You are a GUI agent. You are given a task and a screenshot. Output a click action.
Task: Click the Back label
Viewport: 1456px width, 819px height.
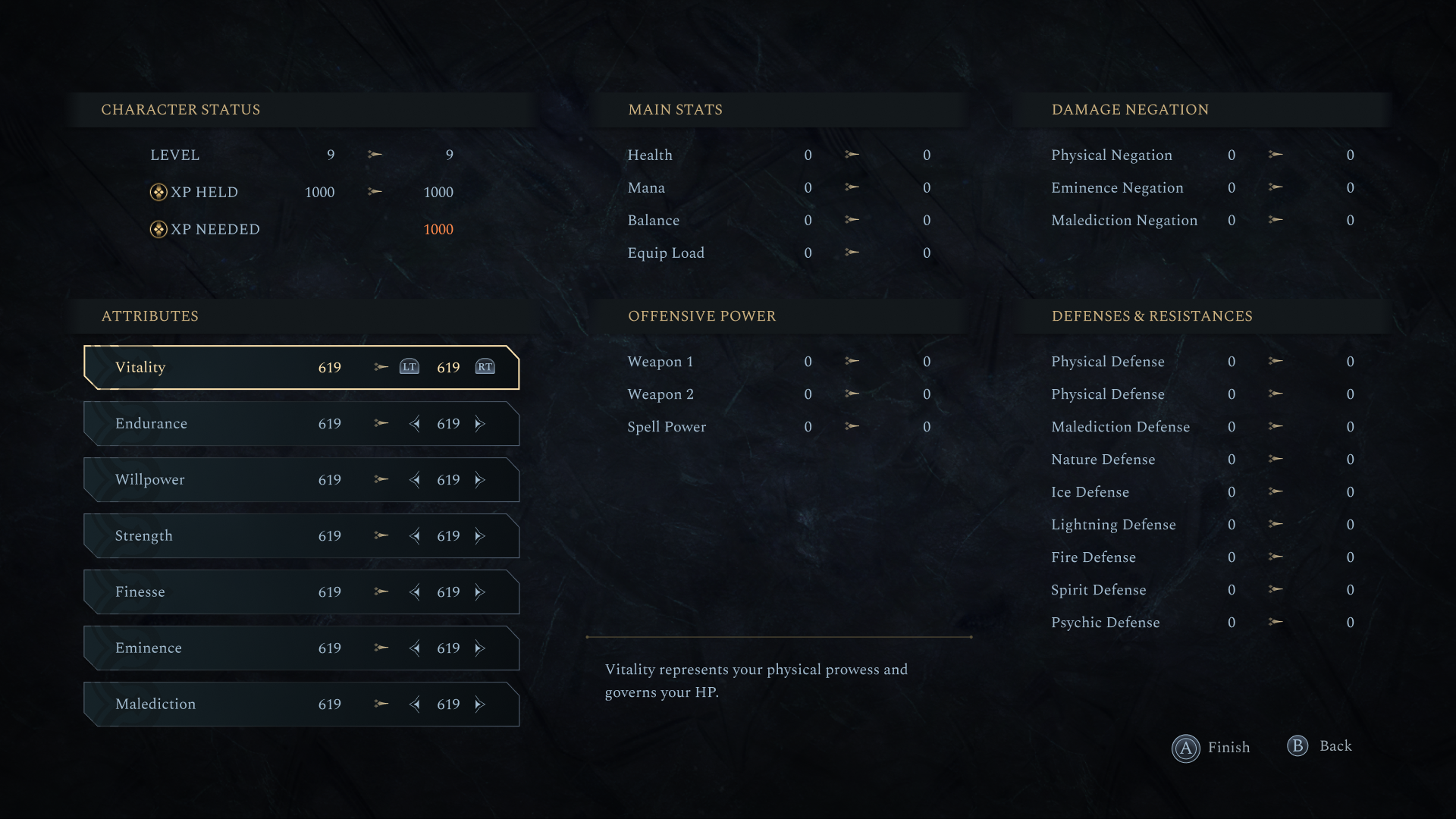tap(1335, 746)
